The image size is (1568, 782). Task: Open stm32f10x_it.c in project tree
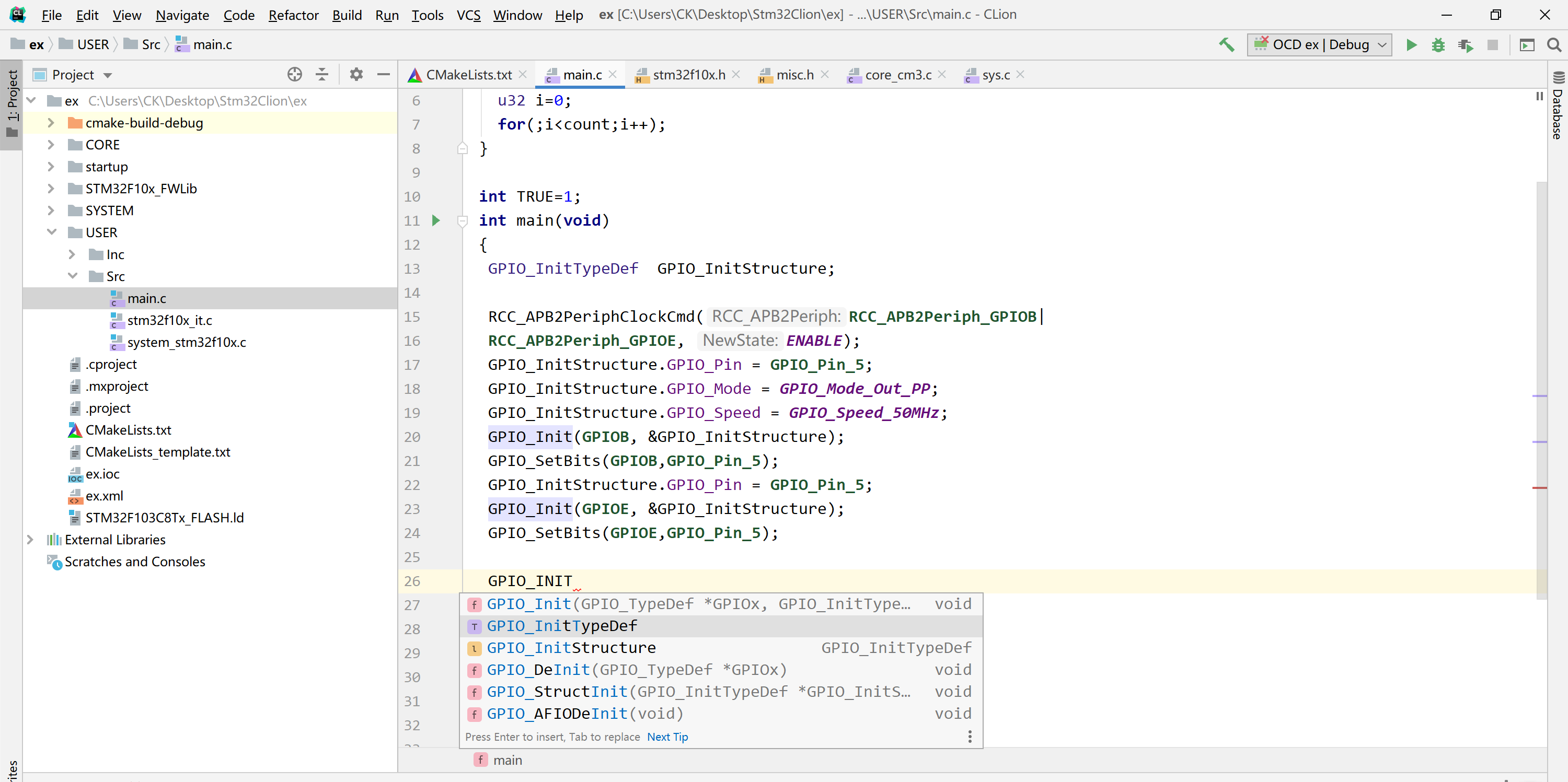(169, 320)
